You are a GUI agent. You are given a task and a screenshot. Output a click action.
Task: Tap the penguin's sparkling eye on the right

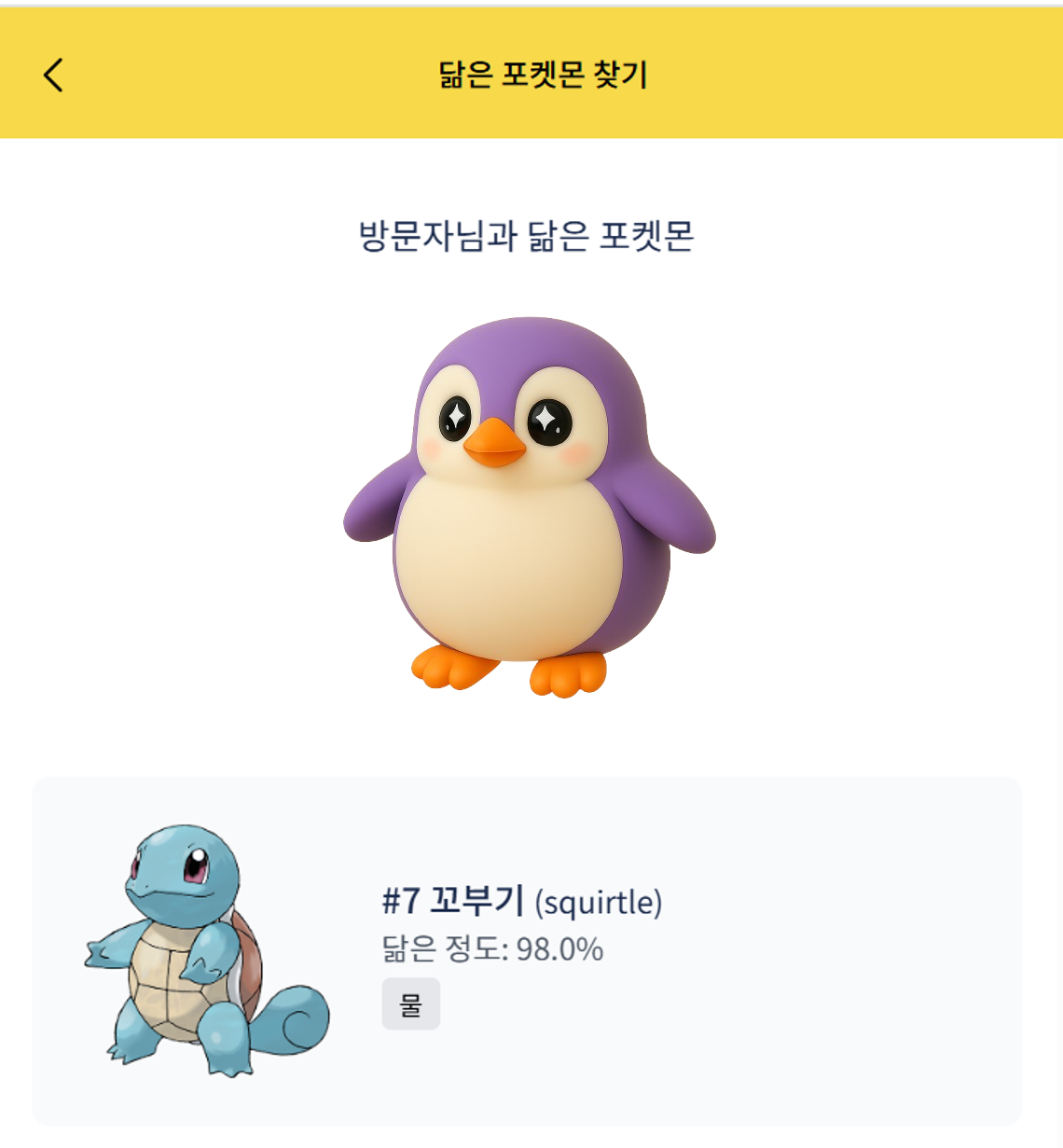coord(549,422)
